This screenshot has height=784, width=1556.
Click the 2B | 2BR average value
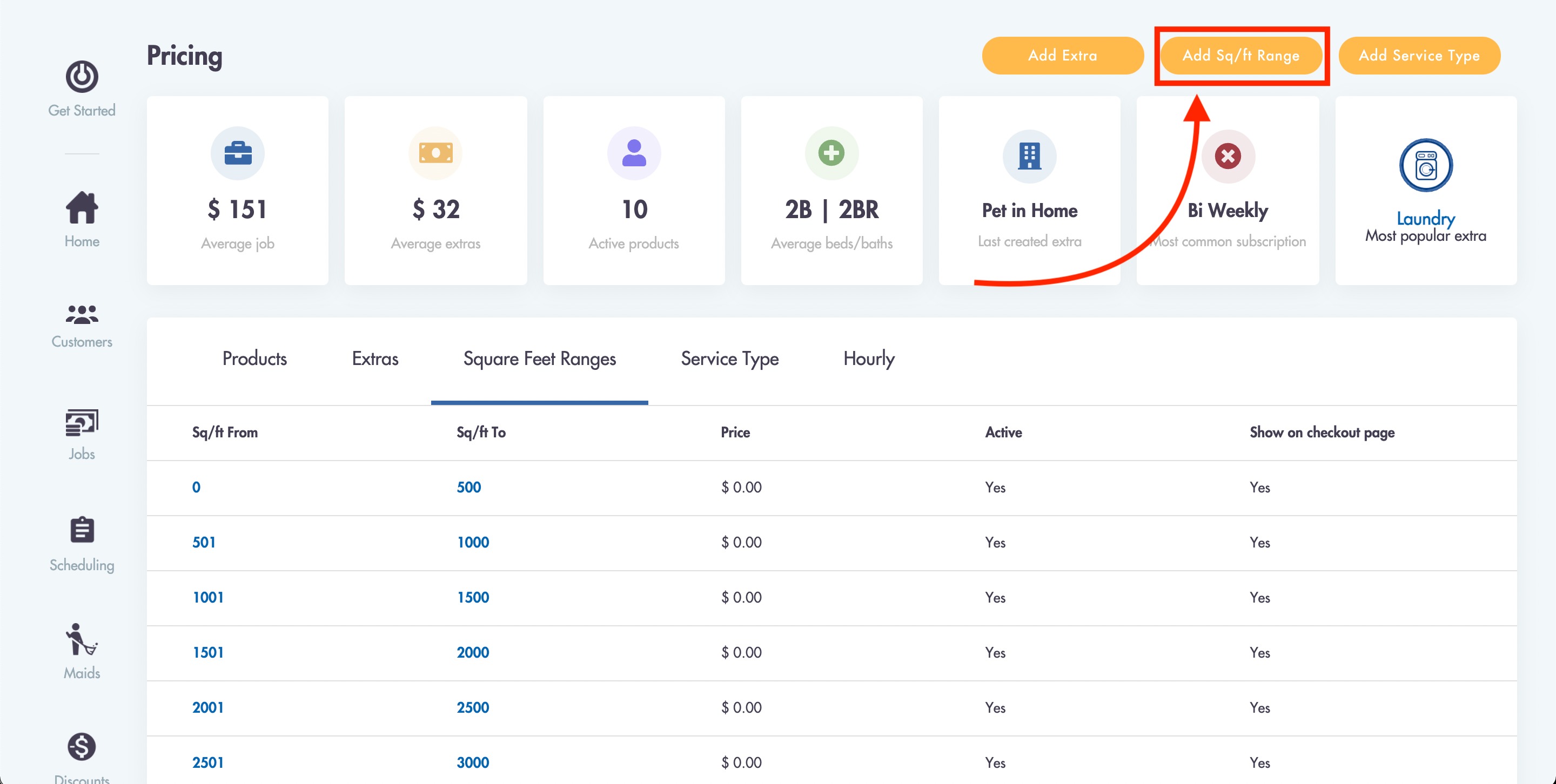click(x=832, y=209)
